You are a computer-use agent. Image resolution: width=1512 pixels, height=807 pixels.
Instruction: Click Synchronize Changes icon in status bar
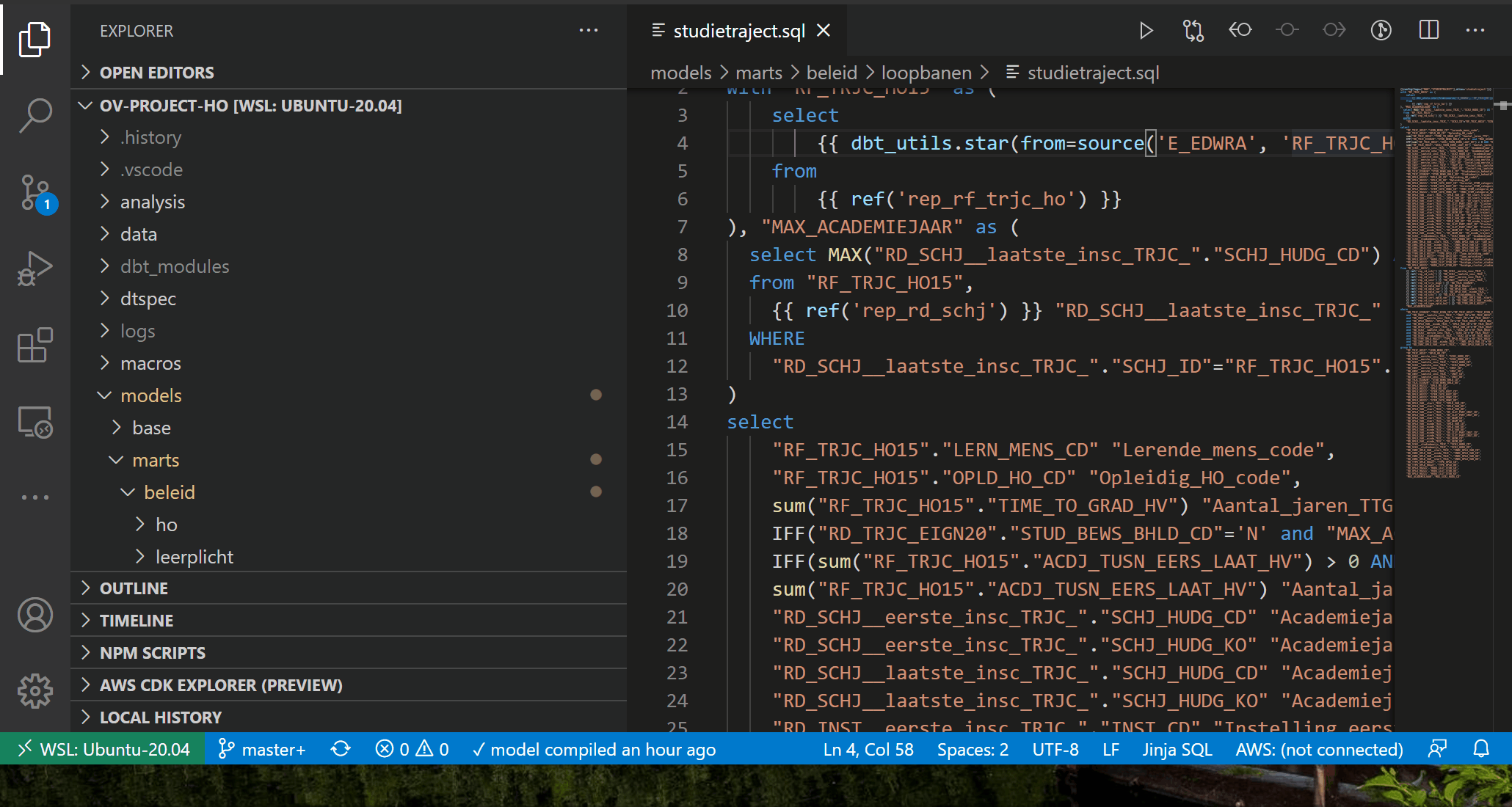coord(341,749)
